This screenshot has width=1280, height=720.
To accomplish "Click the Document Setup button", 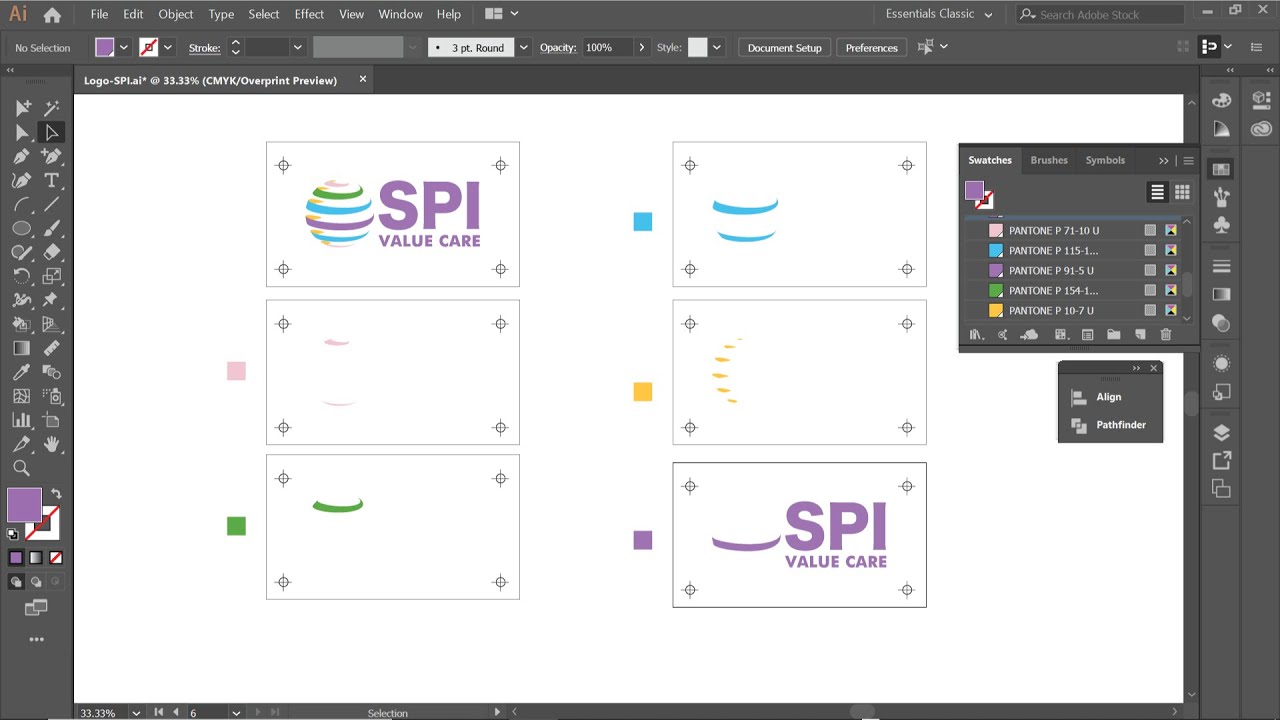I will (x=784, y=47).
